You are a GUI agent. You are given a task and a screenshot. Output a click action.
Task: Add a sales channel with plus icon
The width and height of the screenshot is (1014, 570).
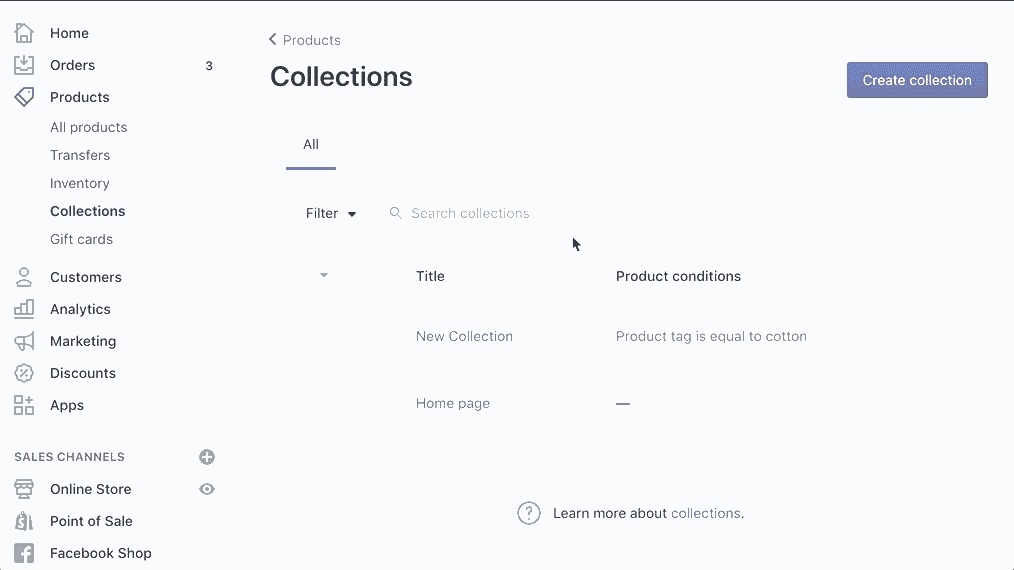pyautogui.click(x=207, y=457)
